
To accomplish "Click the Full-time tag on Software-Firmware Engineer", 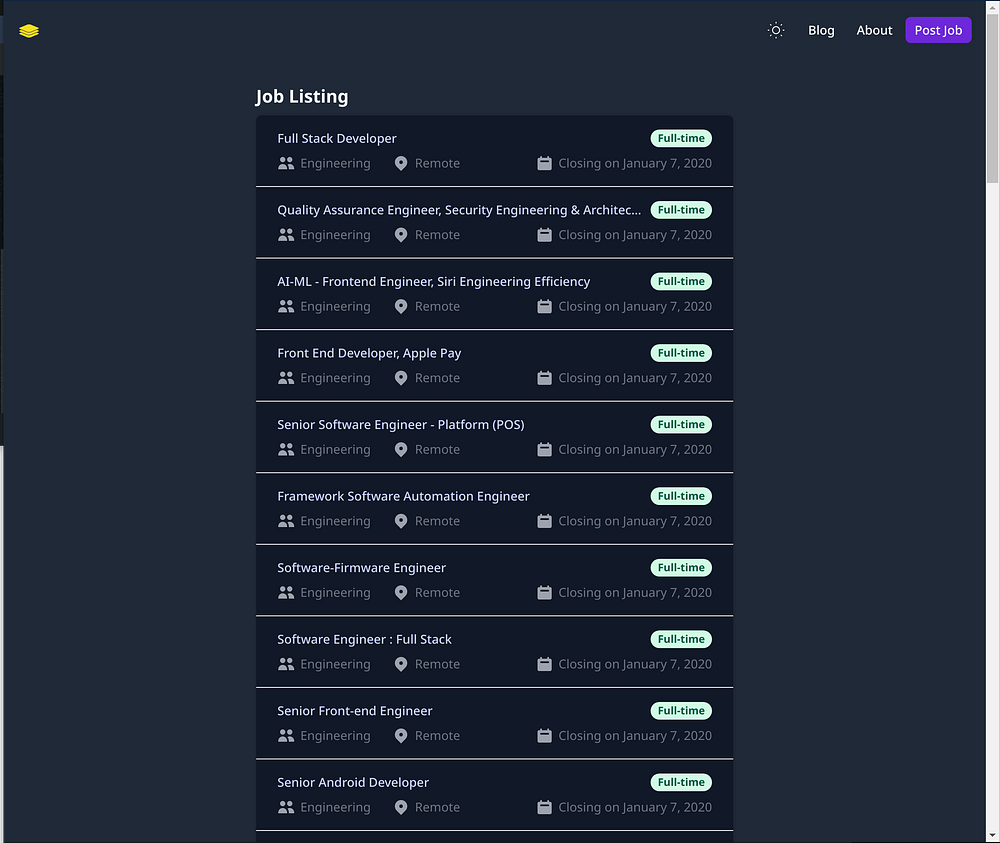I will pos(681,567).
